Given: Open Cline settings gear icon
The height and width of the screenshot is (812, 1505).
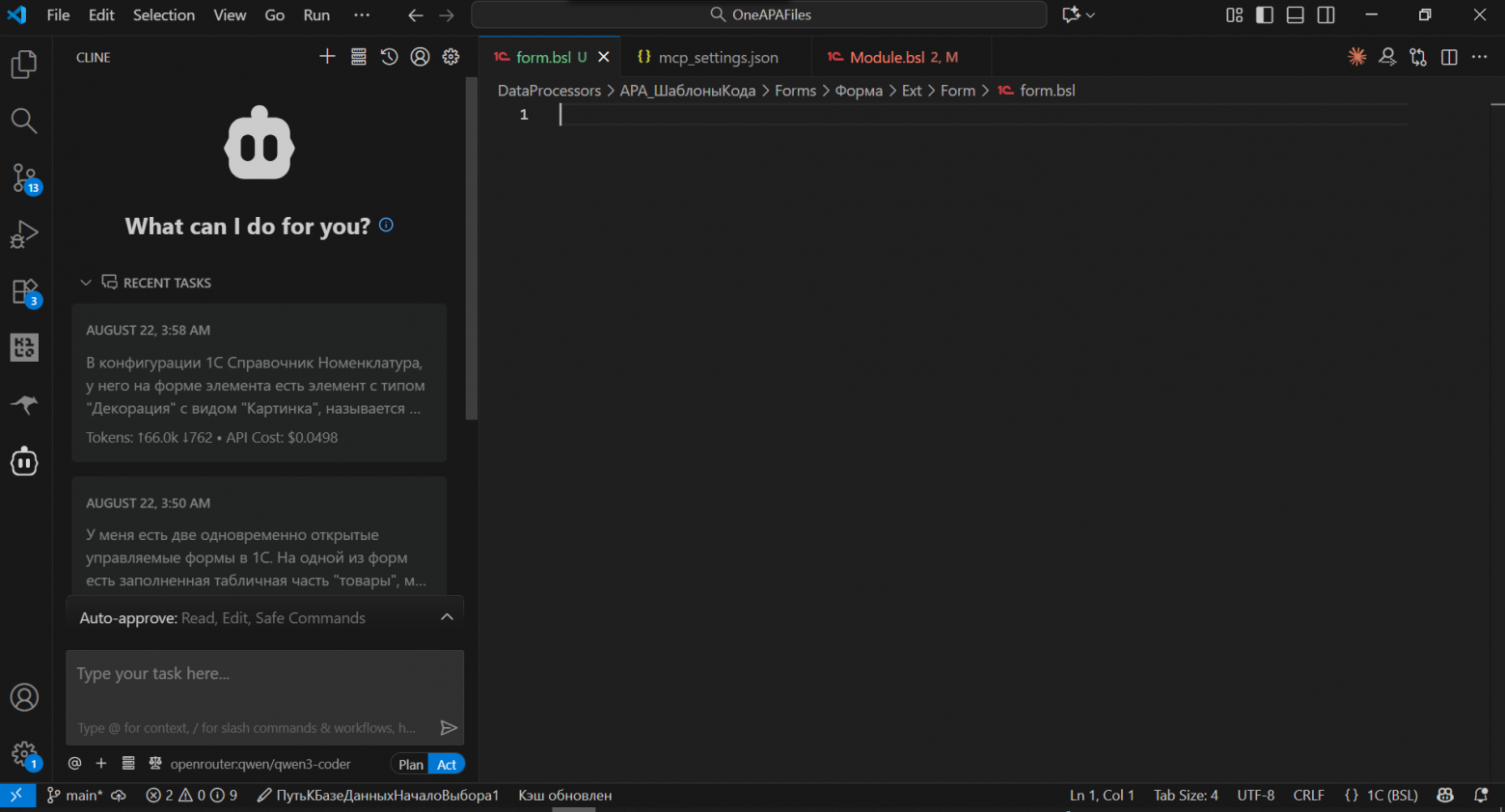Looking at the screenshot, I should (451, 56).
